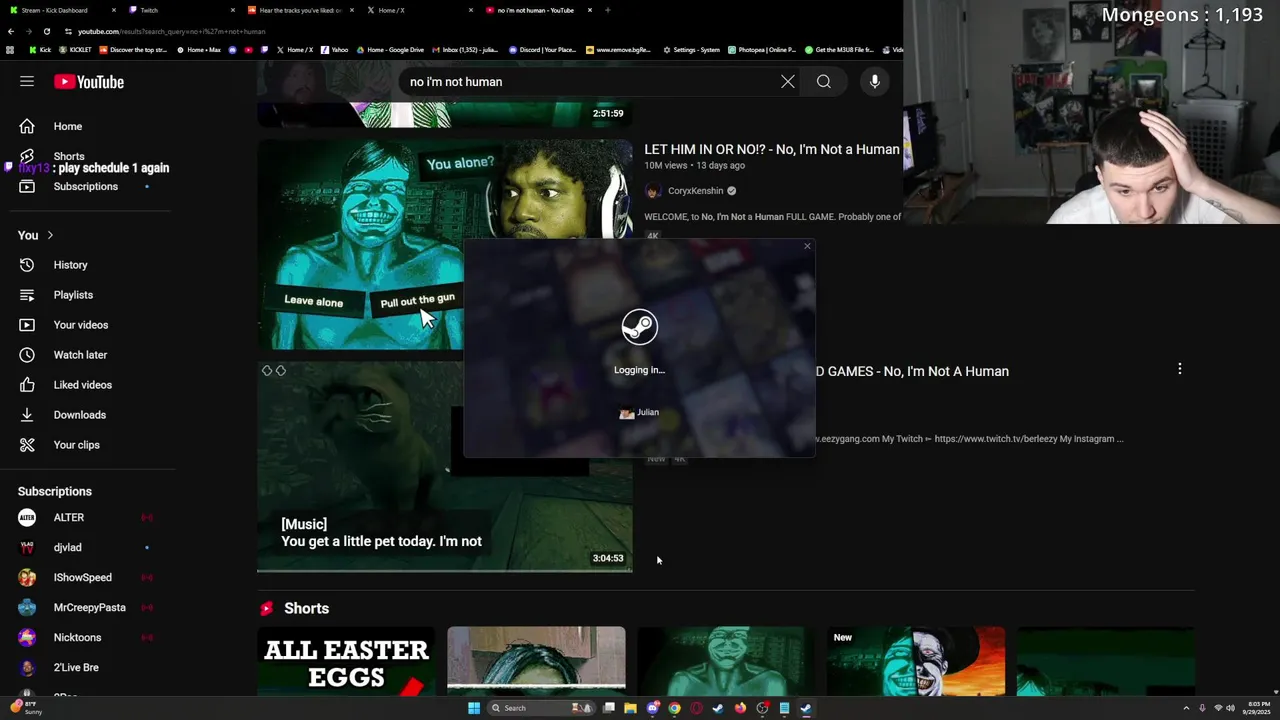The width and height of the screenshot is (1280, 720).
Task: Open the Windows Start menu
Action: tap(474, 708)
